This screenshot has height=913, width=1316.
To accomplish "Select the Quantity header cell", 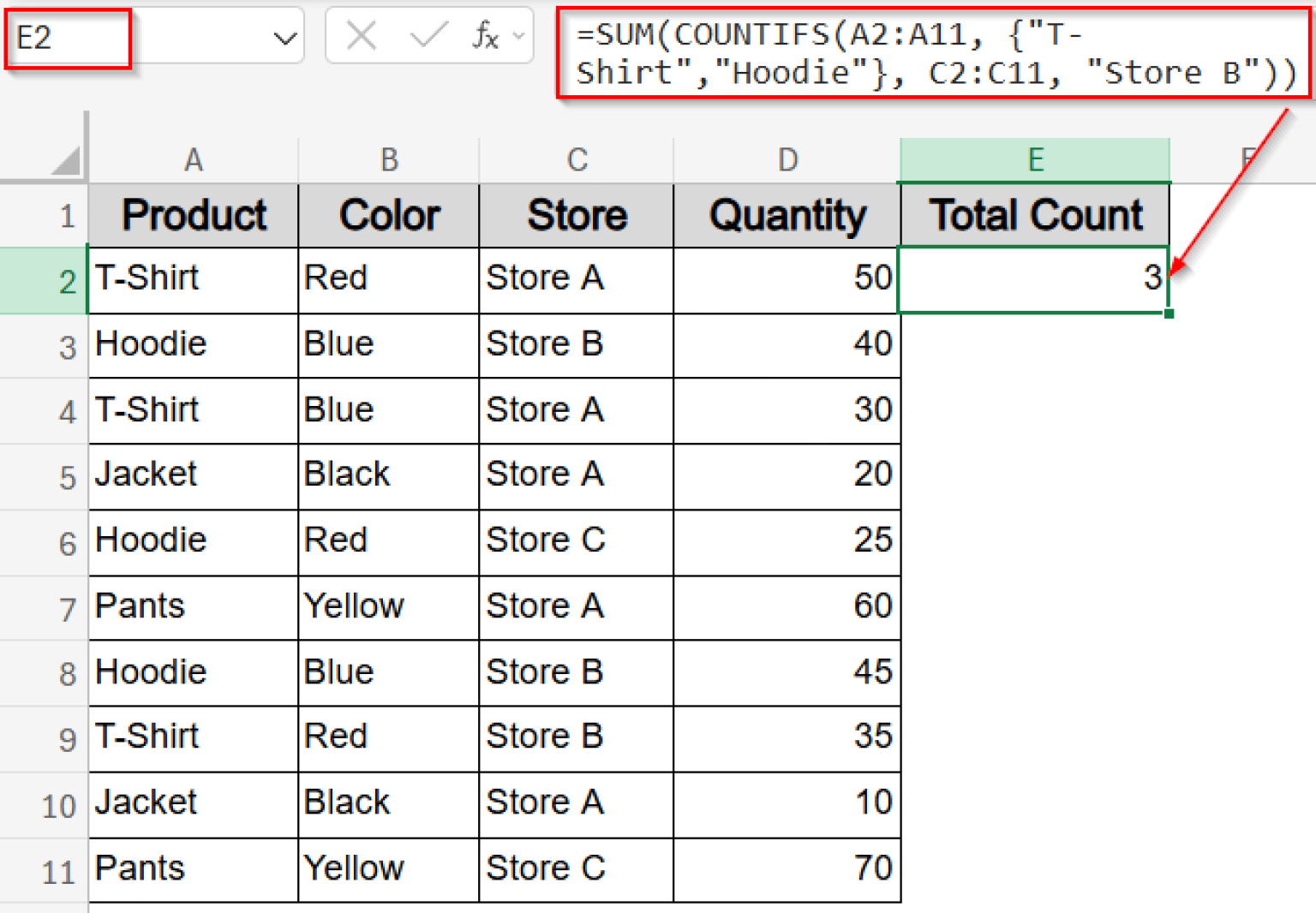I will 787,216.
